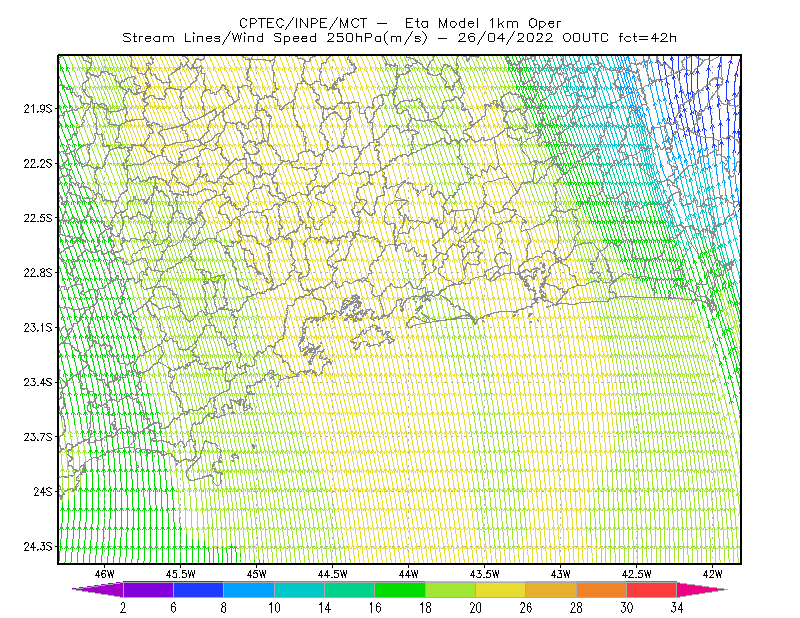The image size is (800, 618).
Task: Select the teal-green legend swatch
Action: click(x=349, y=589)
